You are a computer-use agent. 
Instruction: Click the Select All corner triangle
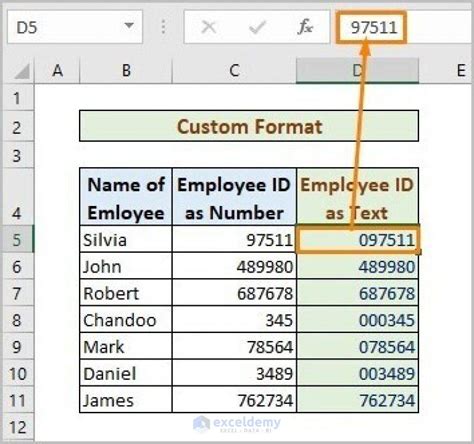click(22, 71)
